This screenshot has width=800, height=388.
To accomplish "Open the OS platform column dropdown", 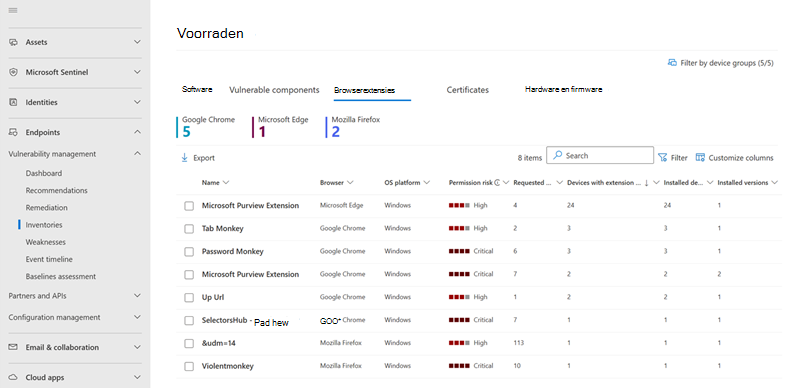I will [x=427, y=183].
